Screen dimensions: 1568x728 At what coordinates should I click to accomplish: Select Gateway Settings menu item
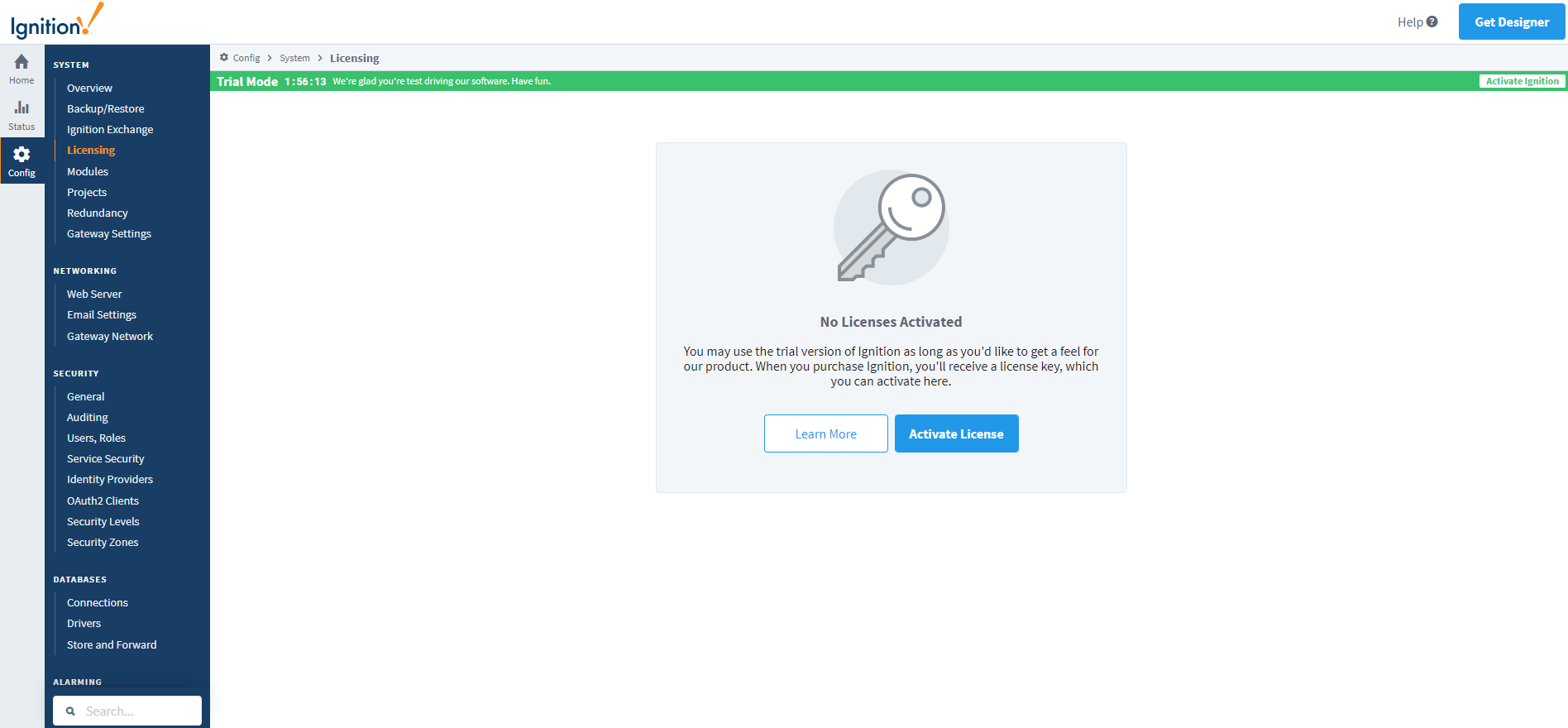point(109,234)
